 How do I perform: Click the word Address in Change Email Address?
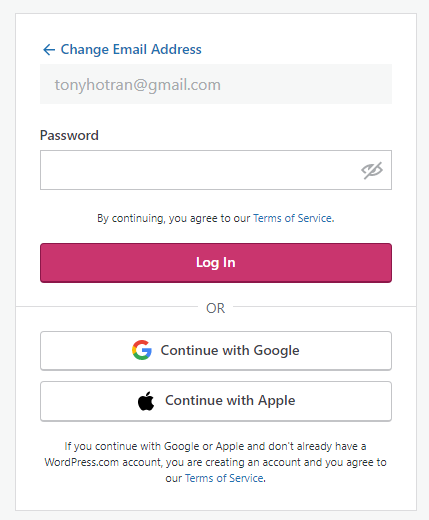pyautogui.click(x=176, y=49)
